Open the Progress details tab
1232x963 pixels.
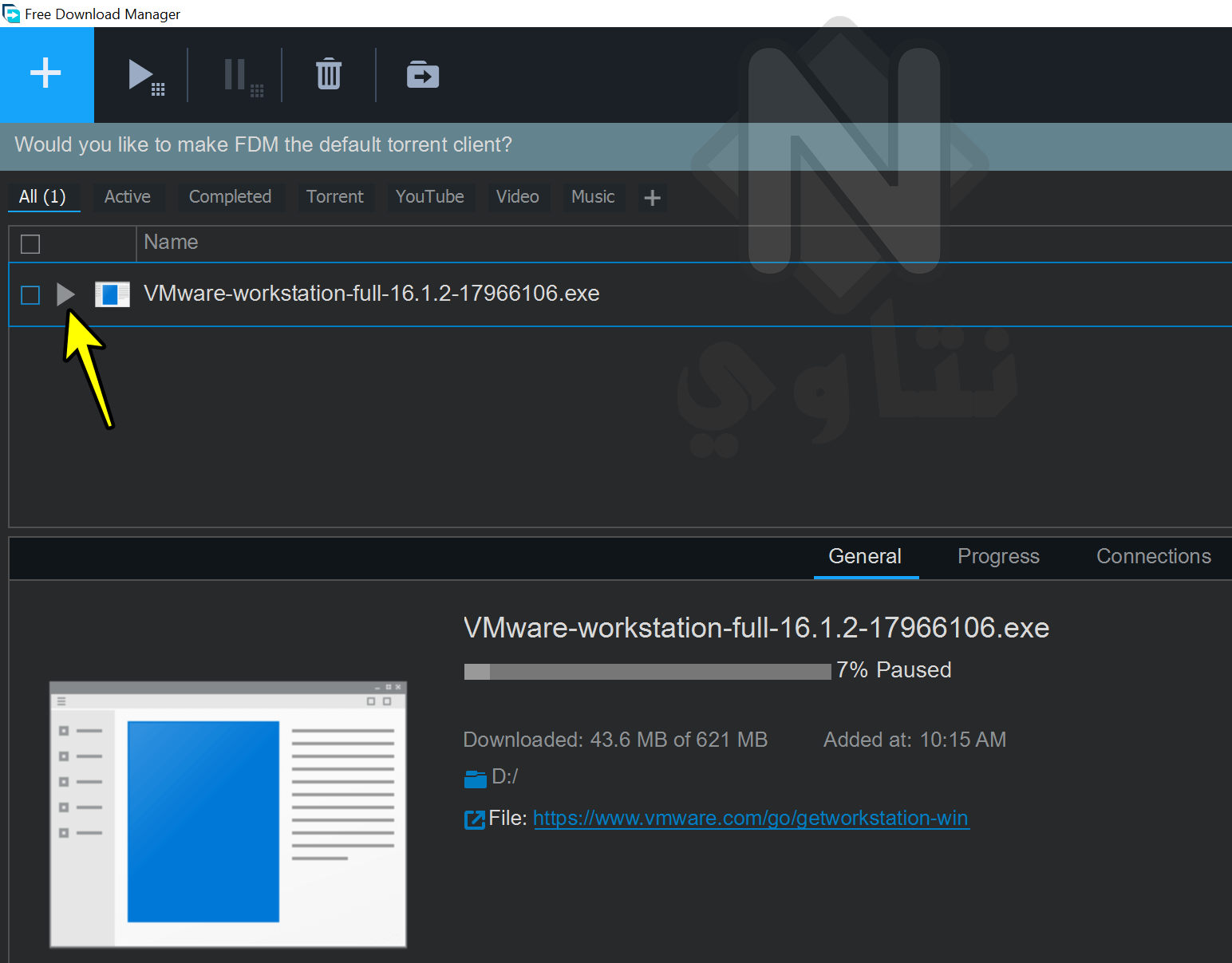pos(998,556)
